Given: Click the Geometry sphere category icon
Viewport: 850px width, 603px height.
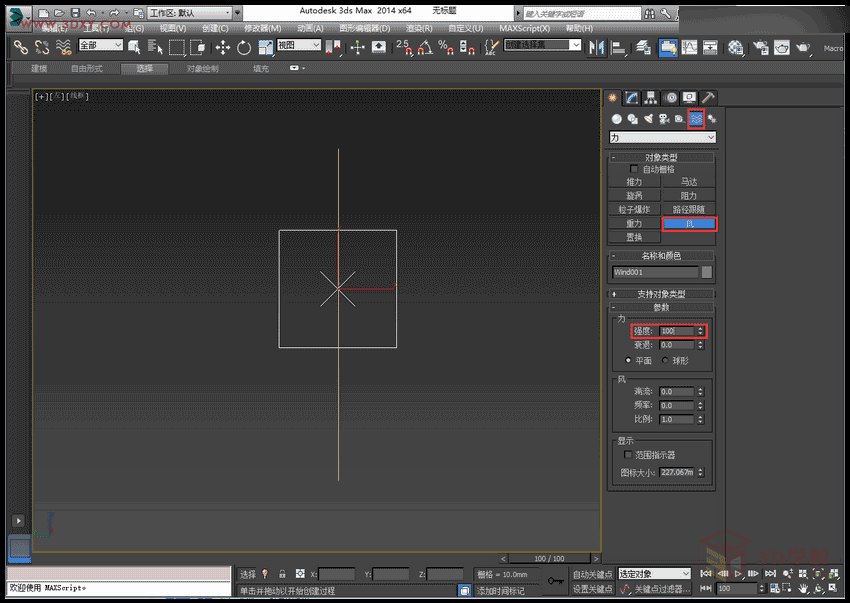Looking at the screenshot, I should click(617, 119).
